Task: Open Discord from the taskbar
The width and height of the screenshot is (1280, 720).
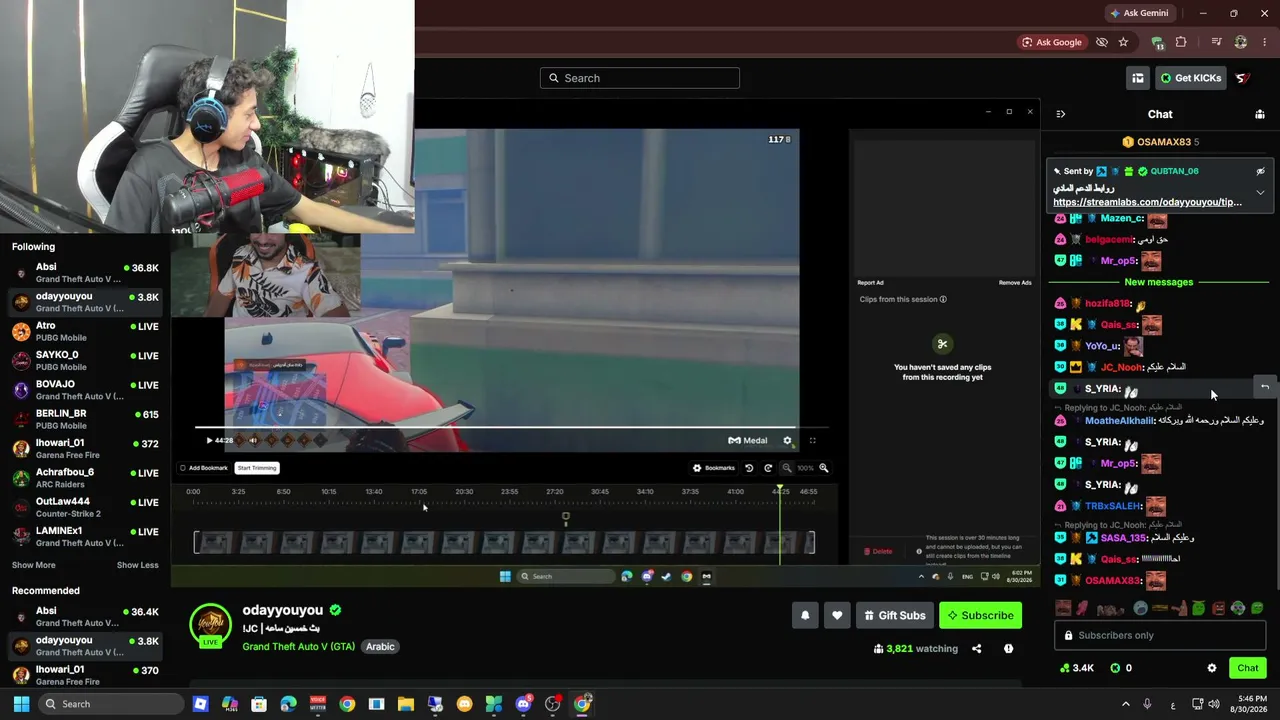Action: tap(523, 704)
